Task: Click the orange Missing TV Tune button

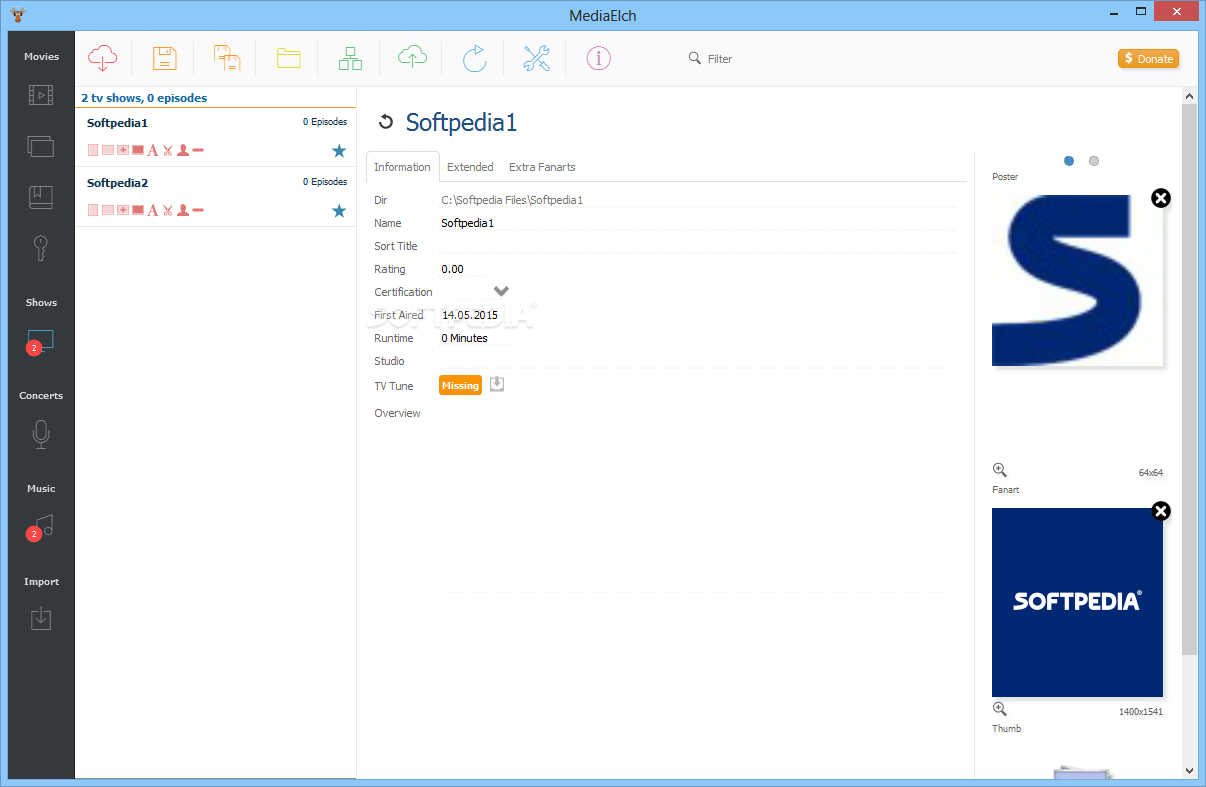Action: (460, 385)
